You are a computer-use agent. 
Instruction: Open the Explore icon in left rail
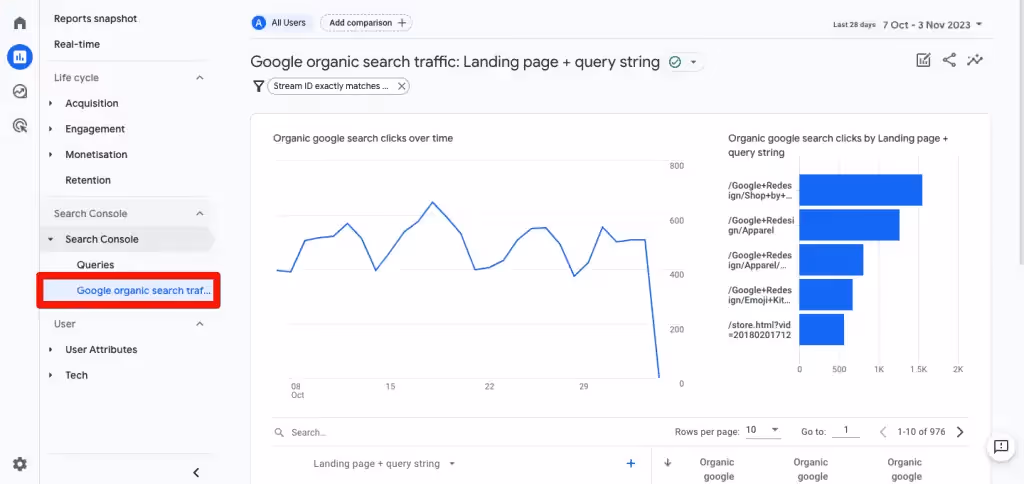[x=20, y=91]
